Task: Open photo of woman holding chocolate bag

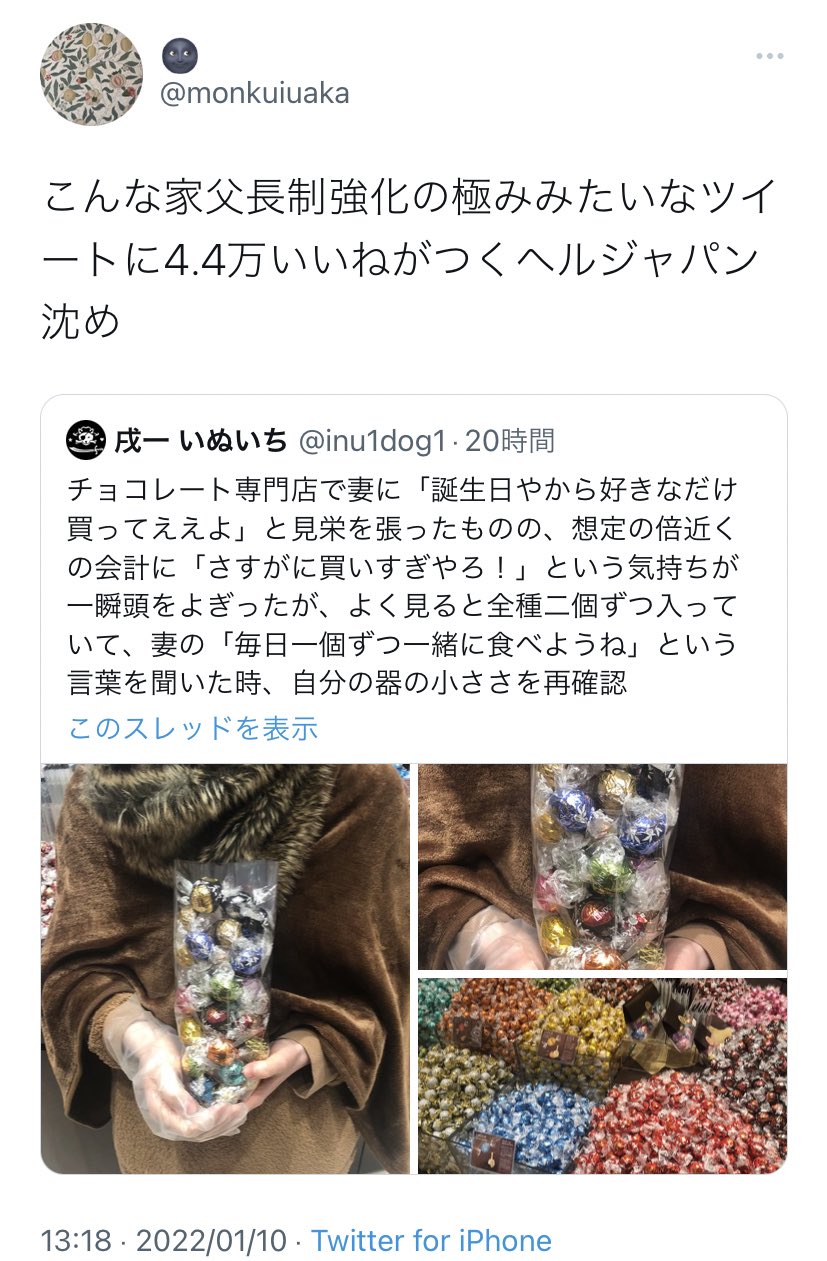Action: click(225, 969)
